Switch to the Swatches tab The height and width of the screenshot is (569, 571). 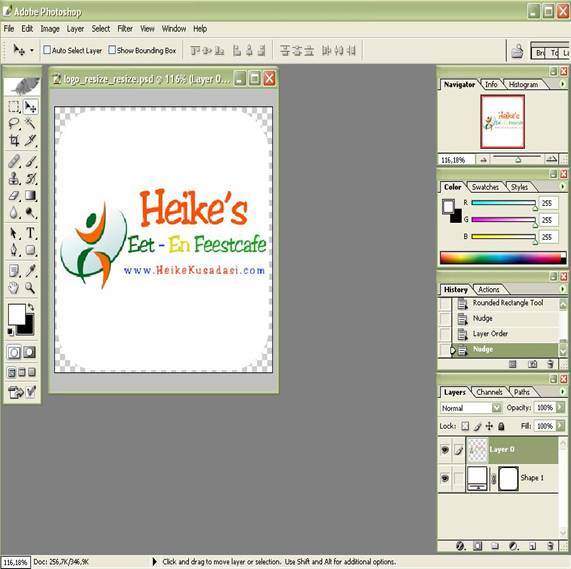tap(485, 187)
